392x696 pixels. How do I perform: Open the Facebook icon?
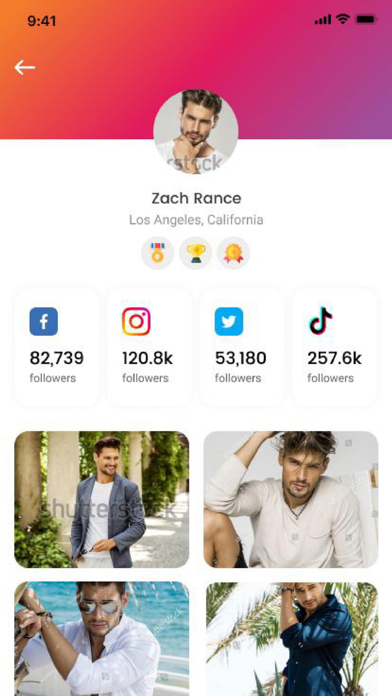[44, 321]
